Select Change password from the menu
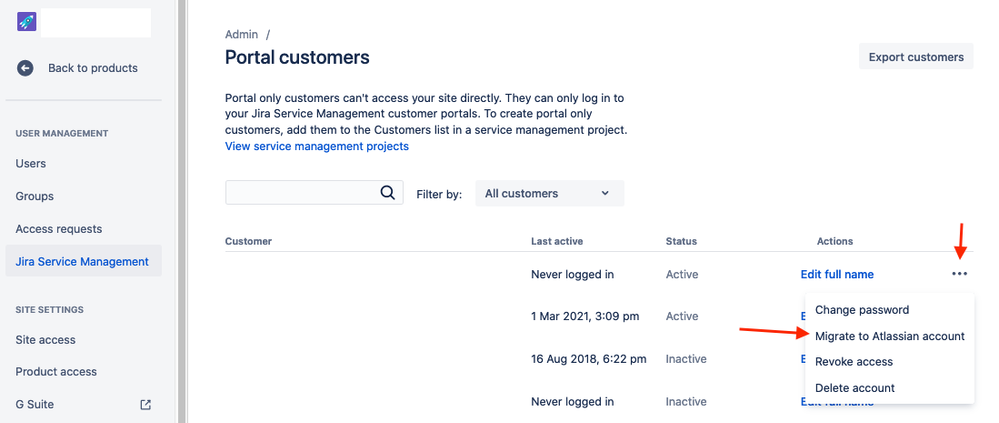 pyautogui.click(x=862, y=310)
